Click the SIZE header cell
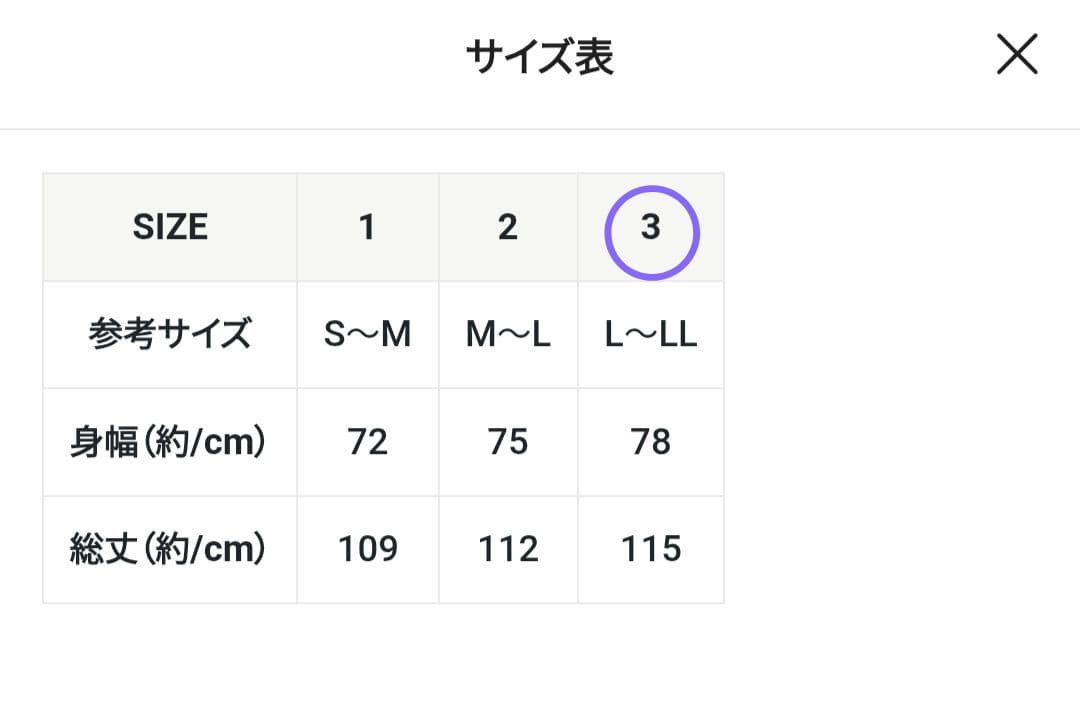Image resolution: width=1080 pixels, height=714 pixels. point(169,228)
